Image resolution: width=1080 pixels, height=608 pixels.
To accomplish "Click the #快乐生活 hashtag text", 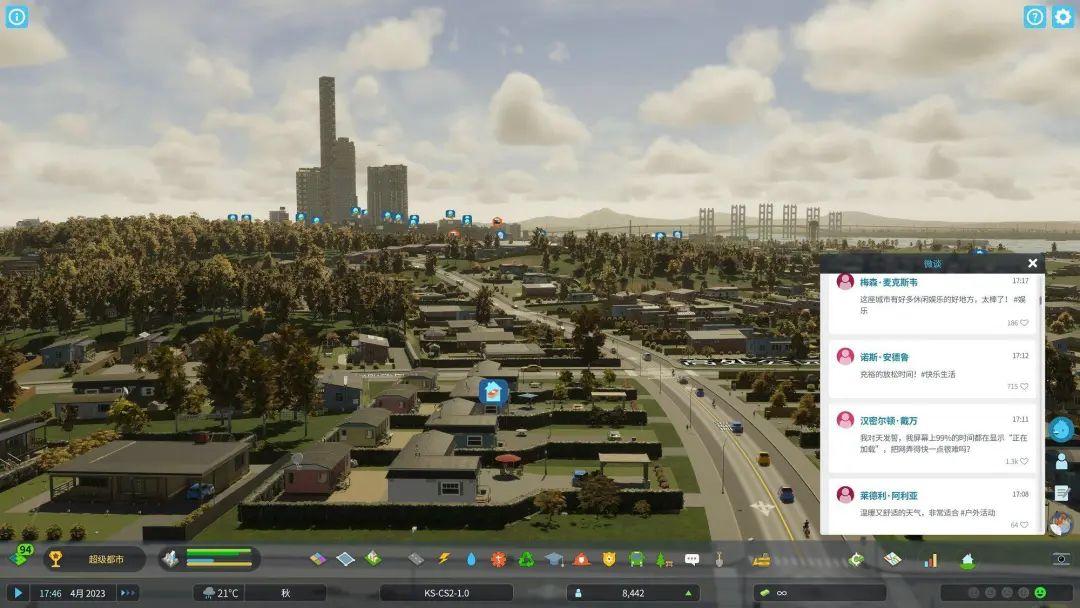I will point(938,375).
